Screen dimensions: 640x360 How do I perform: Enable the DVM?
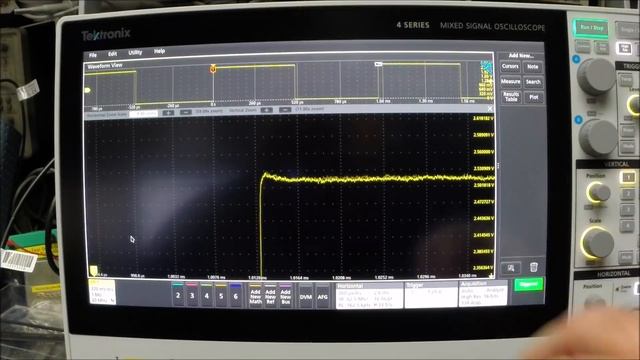[306, 297]
